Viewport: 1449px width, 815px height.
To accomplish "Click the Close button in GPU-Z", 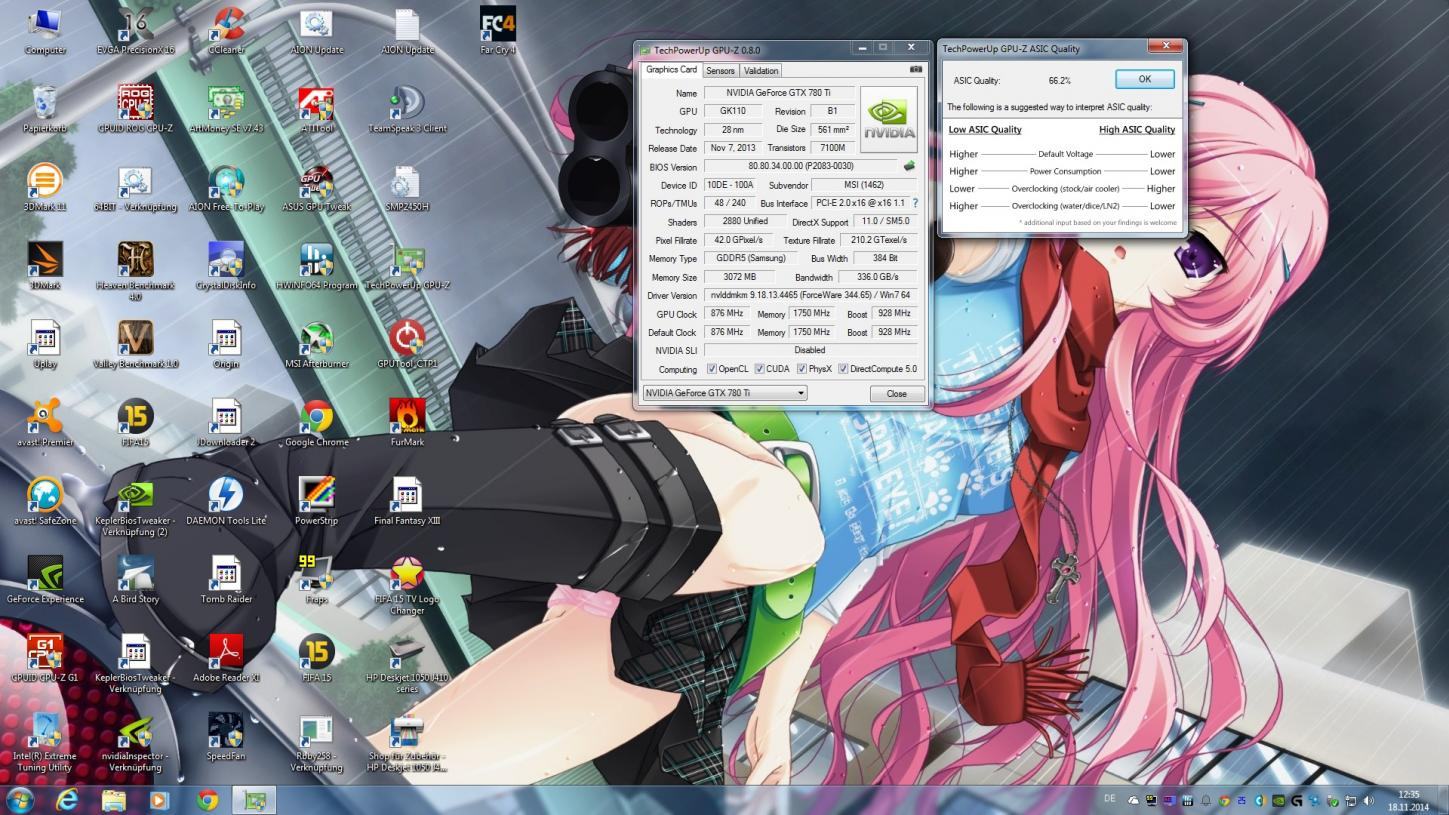I will coord(896,394).
